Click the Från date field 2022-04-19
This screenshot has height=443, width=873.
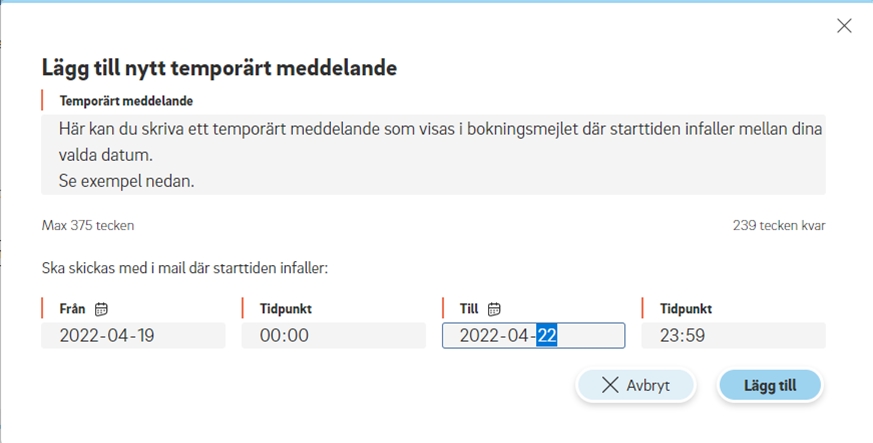(x=133, y=335)
